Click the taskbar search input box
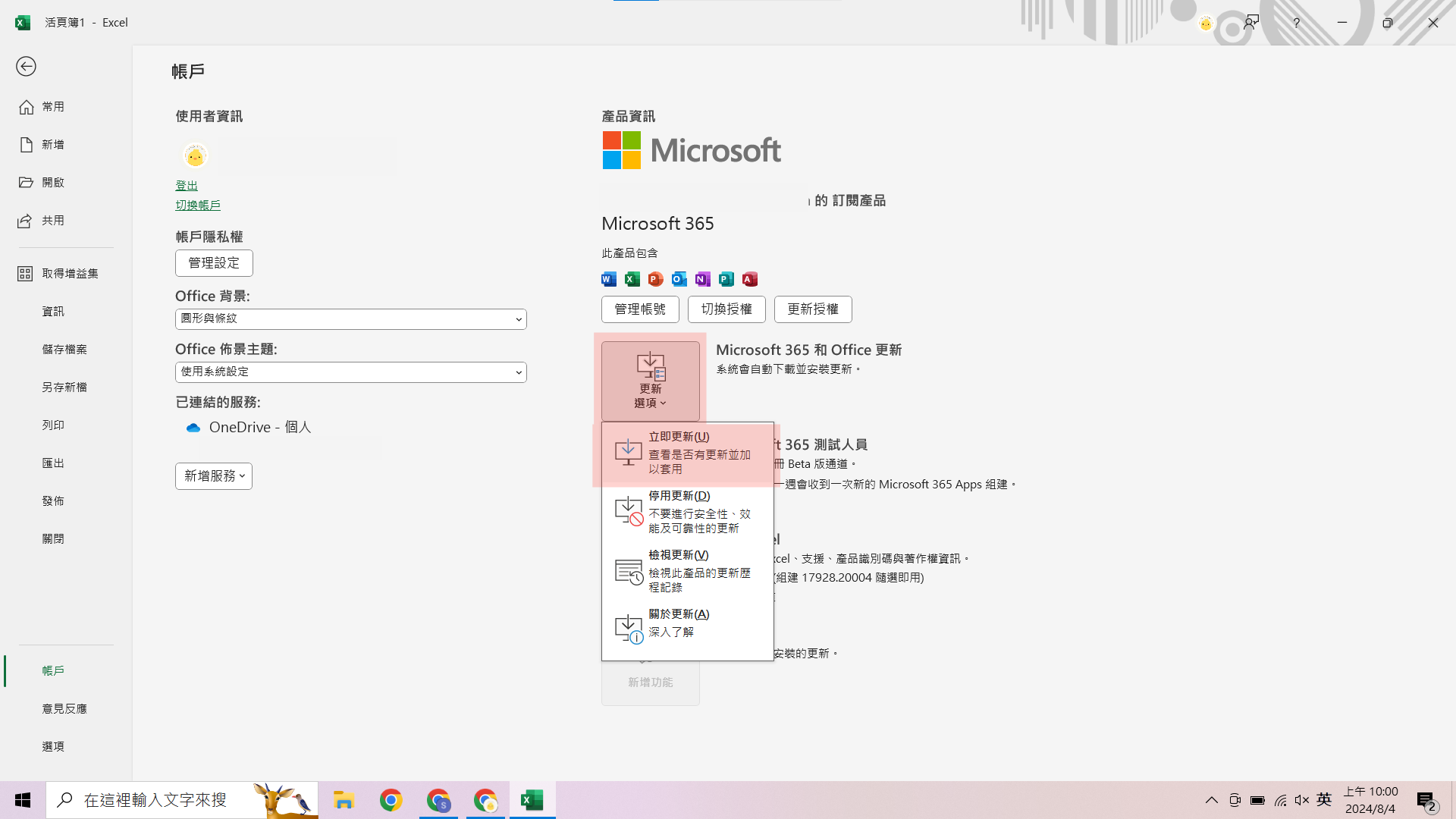Screen dimensions: 1456x819 pos(155,800)
